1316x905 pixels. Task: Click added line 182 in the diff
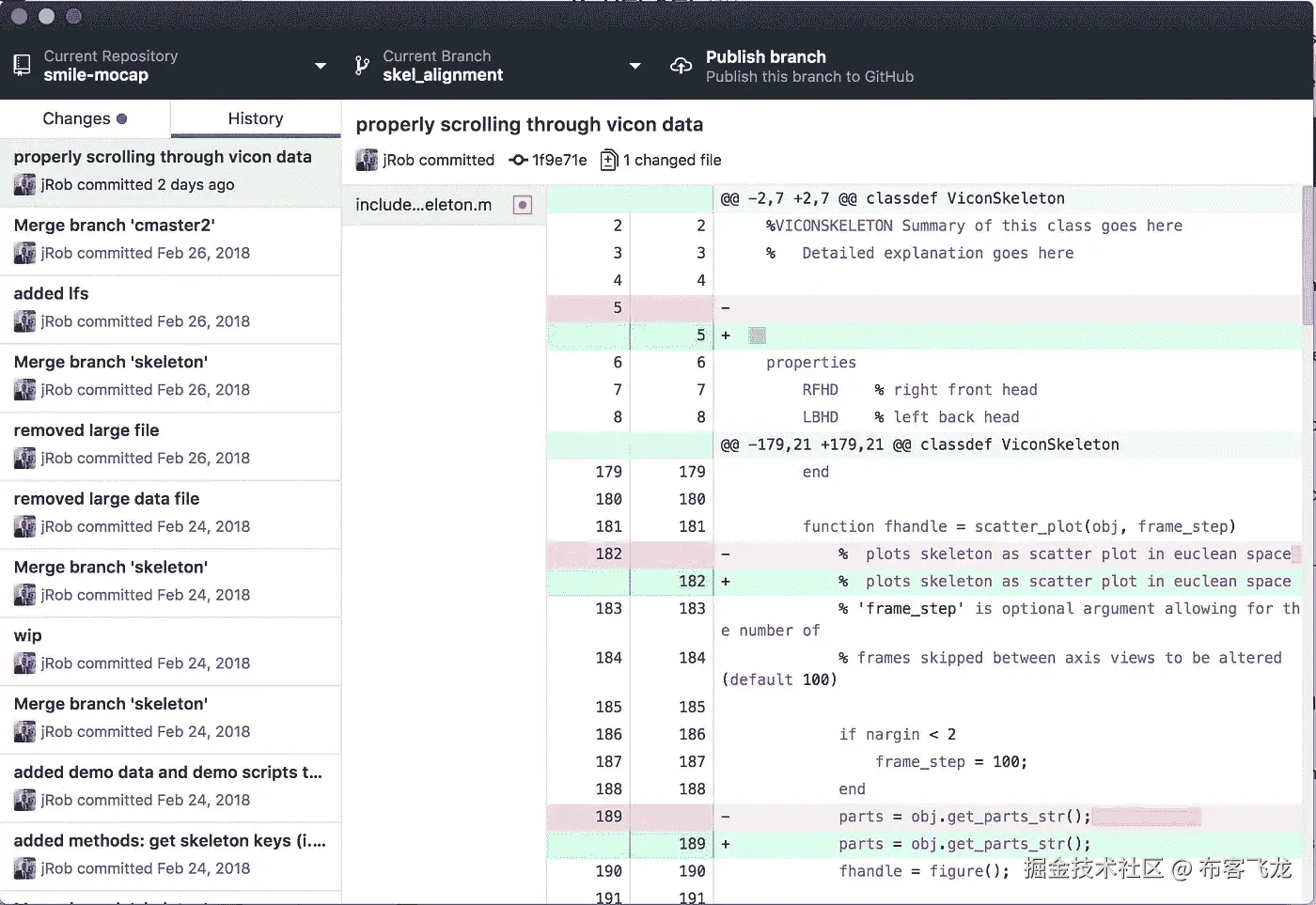tap(924, 581)
